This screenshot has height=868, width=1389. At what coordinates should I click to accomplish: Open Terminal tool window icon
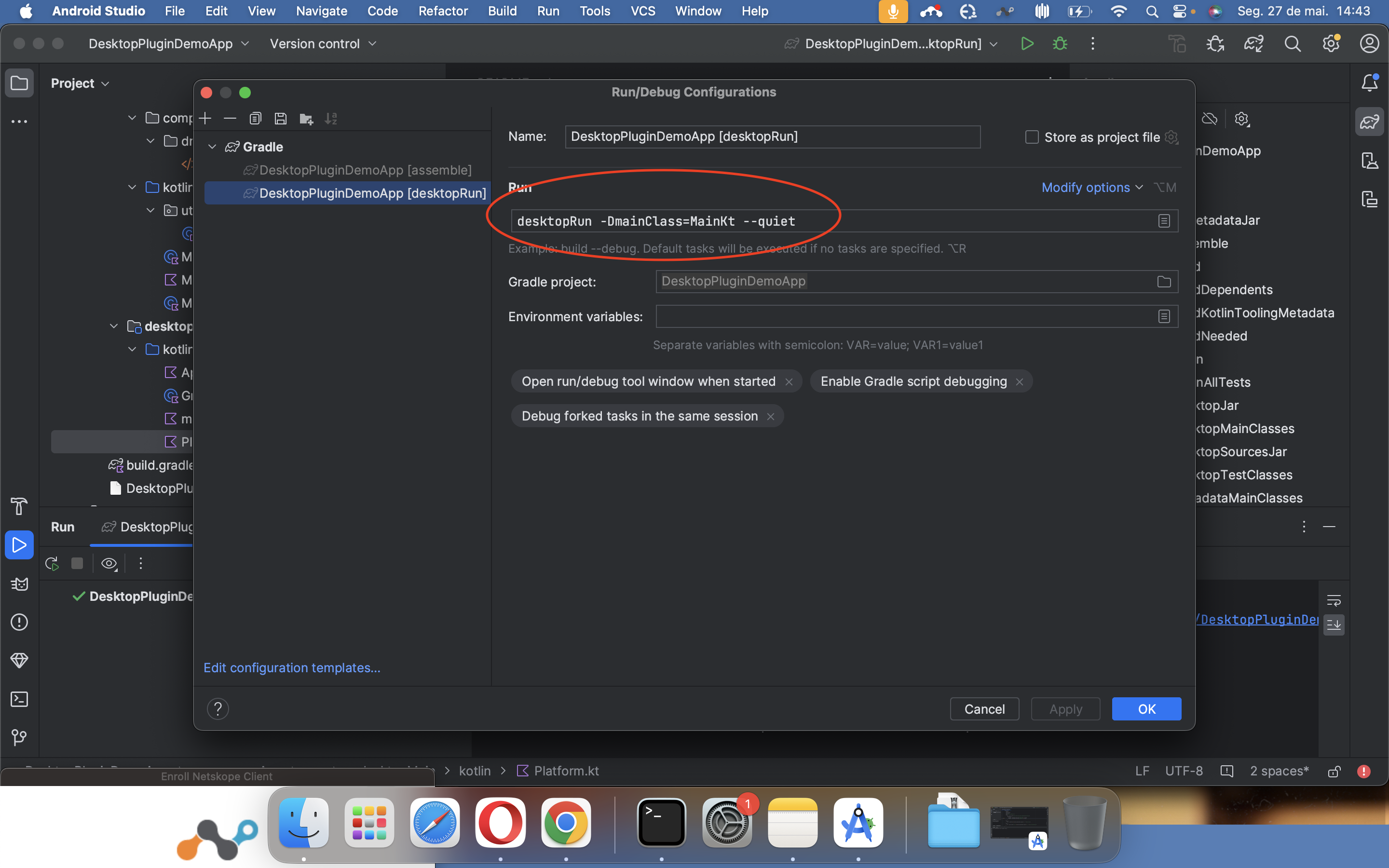[19, 699]
